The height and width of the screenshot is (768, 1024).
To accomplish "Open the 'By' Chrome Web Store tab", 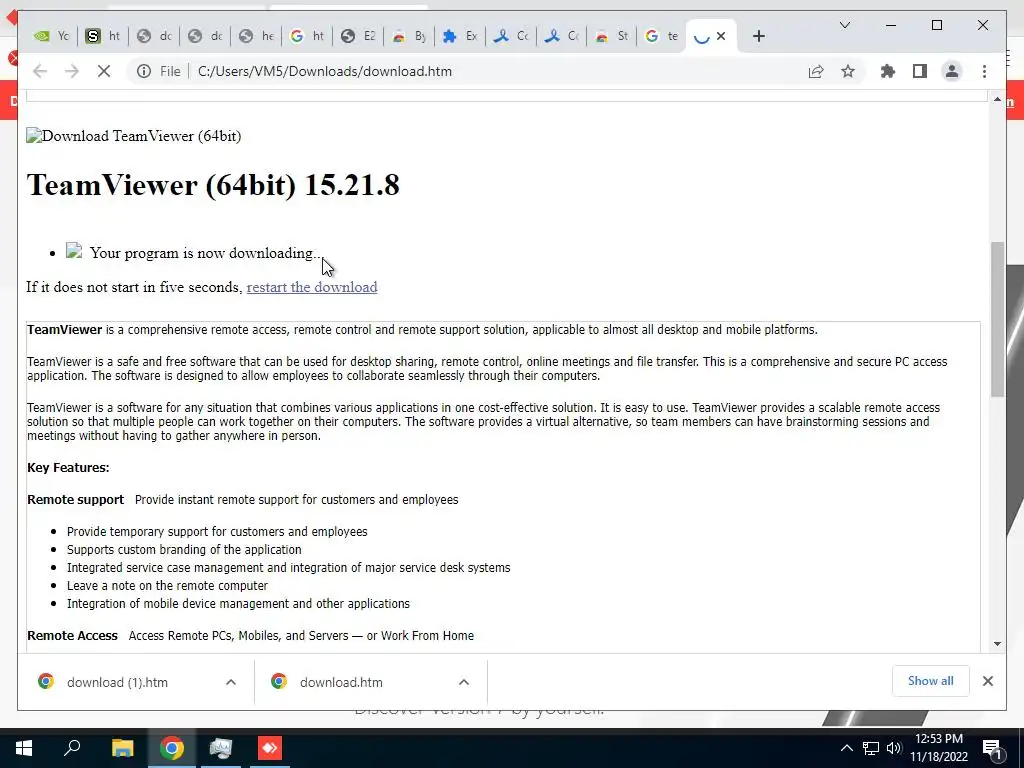I will coord(409,36).
